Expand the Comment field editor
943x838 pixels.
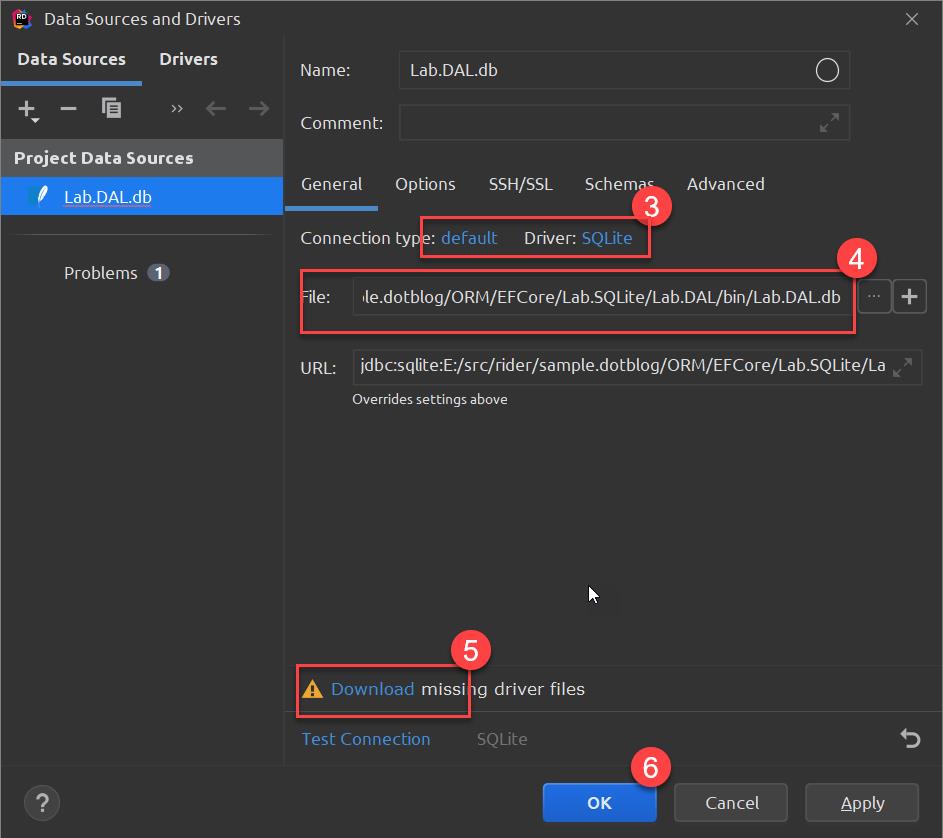pos(828,123)
